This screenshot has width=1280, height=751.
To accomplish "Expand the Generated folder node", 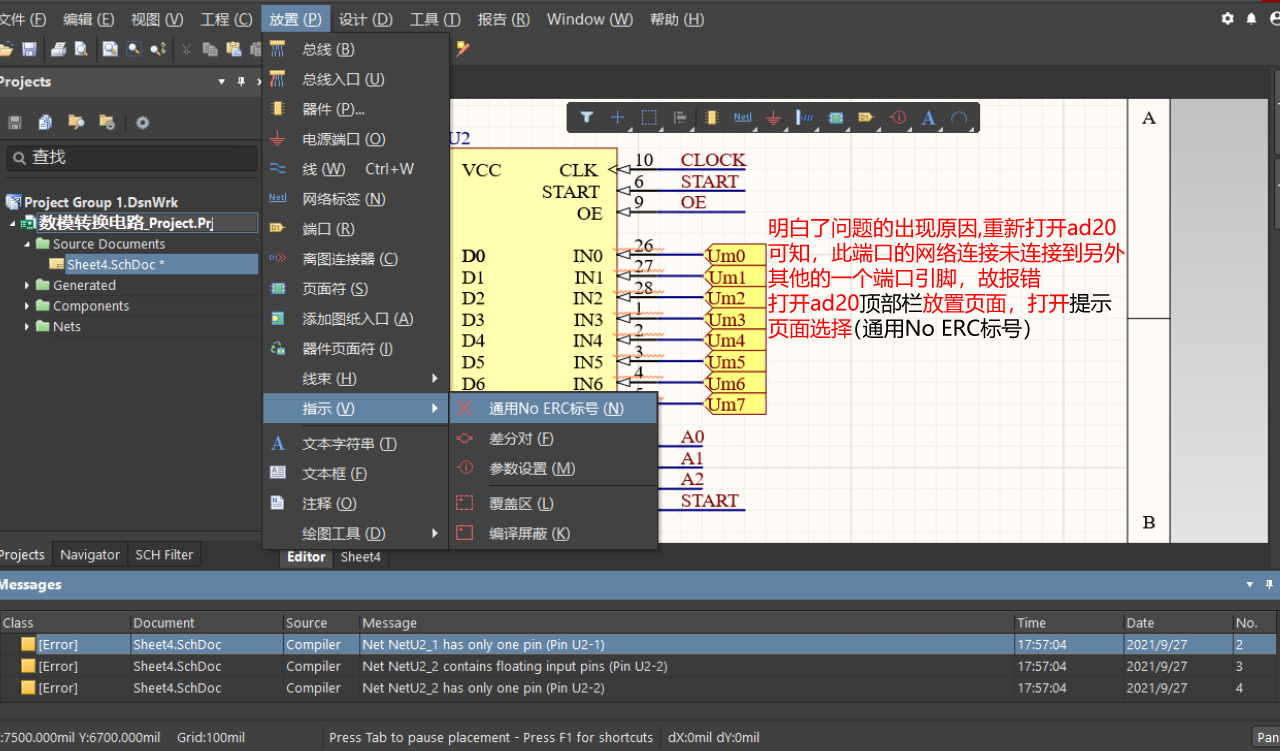I will click(28, 285).
